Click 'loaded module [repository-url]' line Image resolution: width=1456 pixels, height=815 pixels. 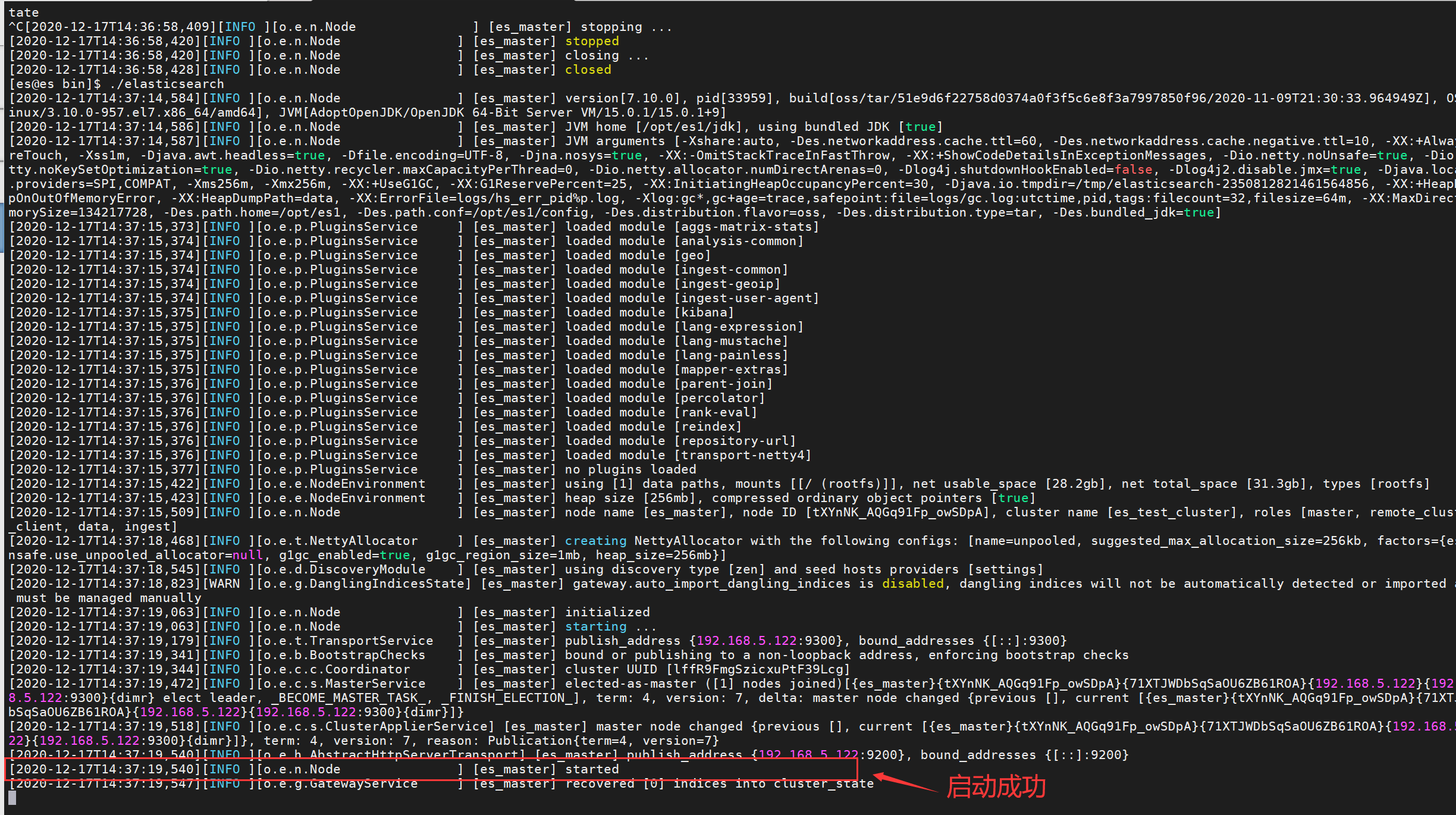680,441
